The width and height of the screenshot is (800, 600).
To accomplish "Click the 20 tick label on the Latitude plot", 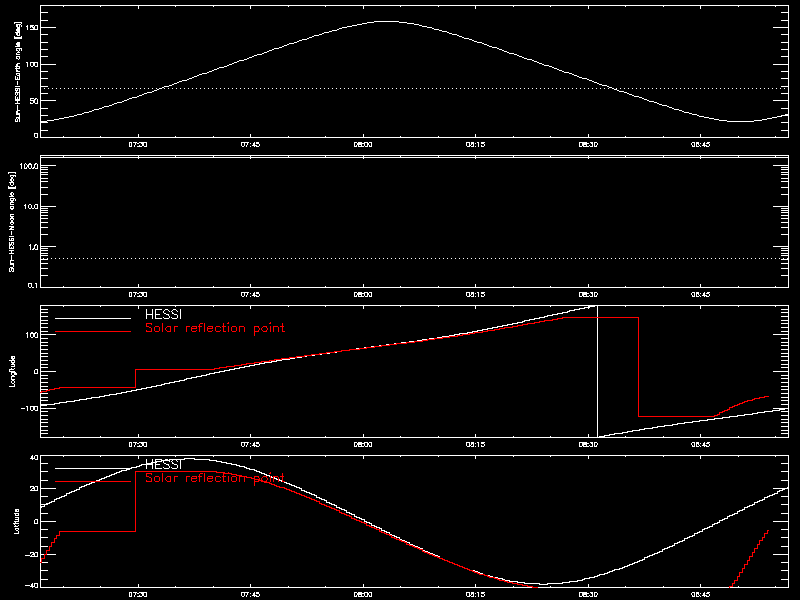I will [35, 489].
